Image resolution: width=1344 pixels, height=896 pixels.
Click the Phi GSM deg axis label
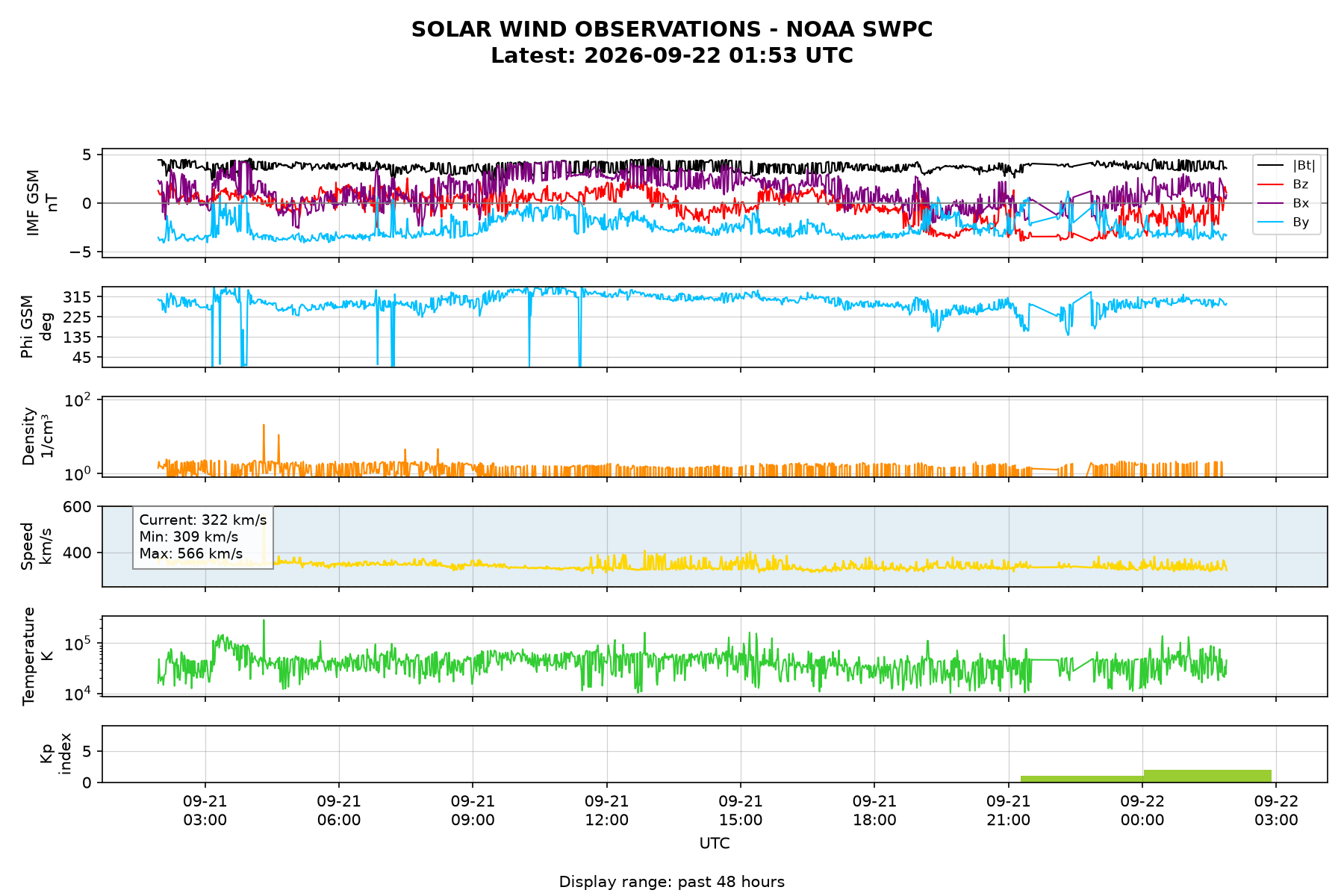point(37,327)
